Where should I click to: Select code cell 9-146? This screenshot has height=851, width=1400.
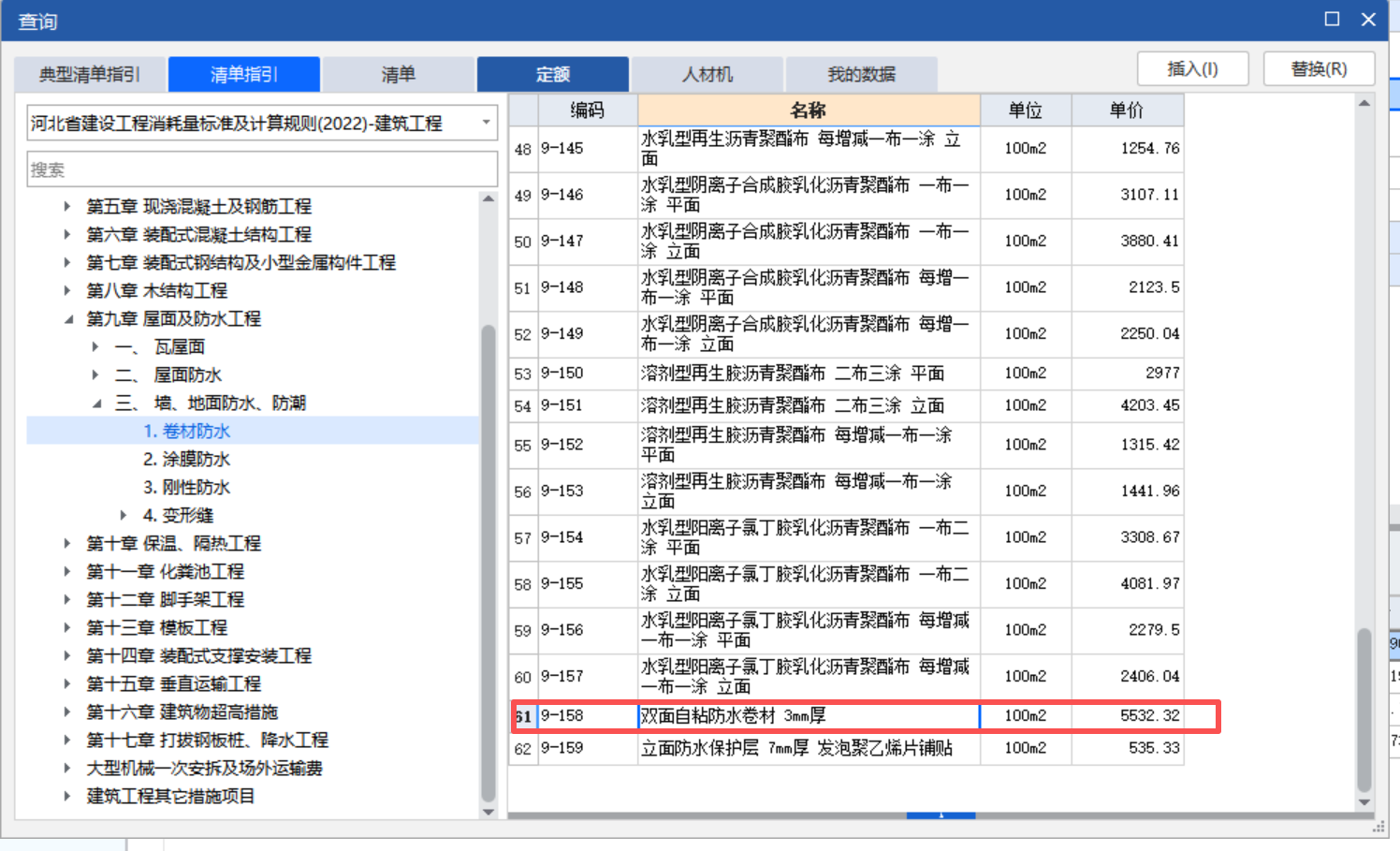[x=588, y=195]
